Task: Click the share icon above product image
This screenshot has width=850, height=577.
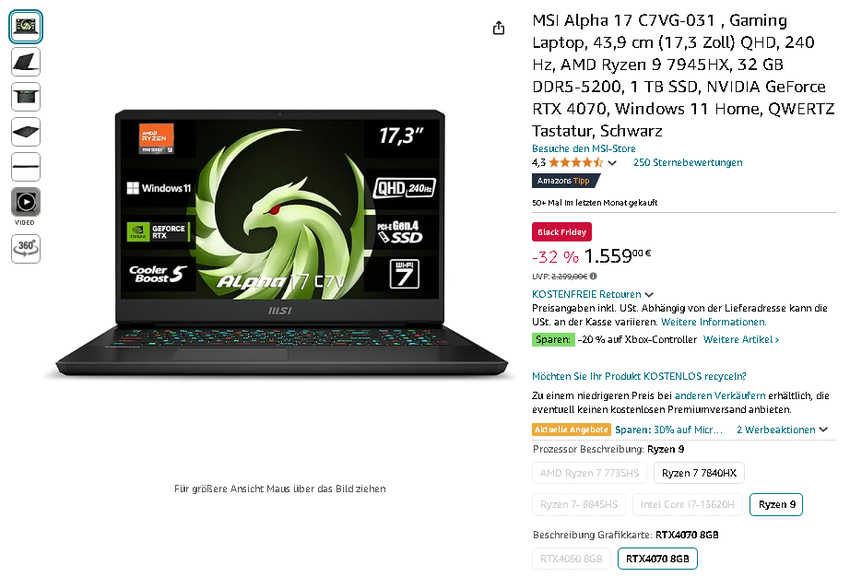Action: [498, 28]
